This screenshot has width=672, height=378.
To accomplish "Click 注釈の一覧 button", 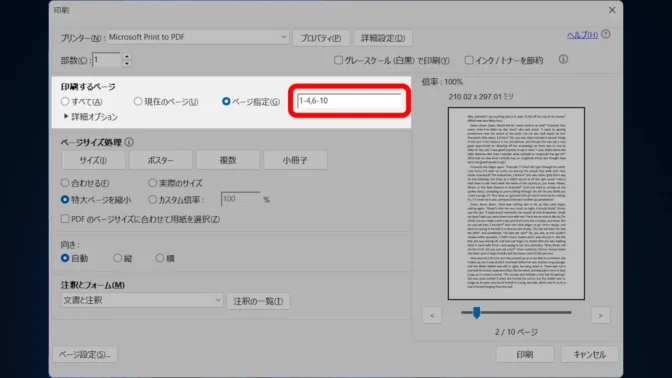I will 258,301.
